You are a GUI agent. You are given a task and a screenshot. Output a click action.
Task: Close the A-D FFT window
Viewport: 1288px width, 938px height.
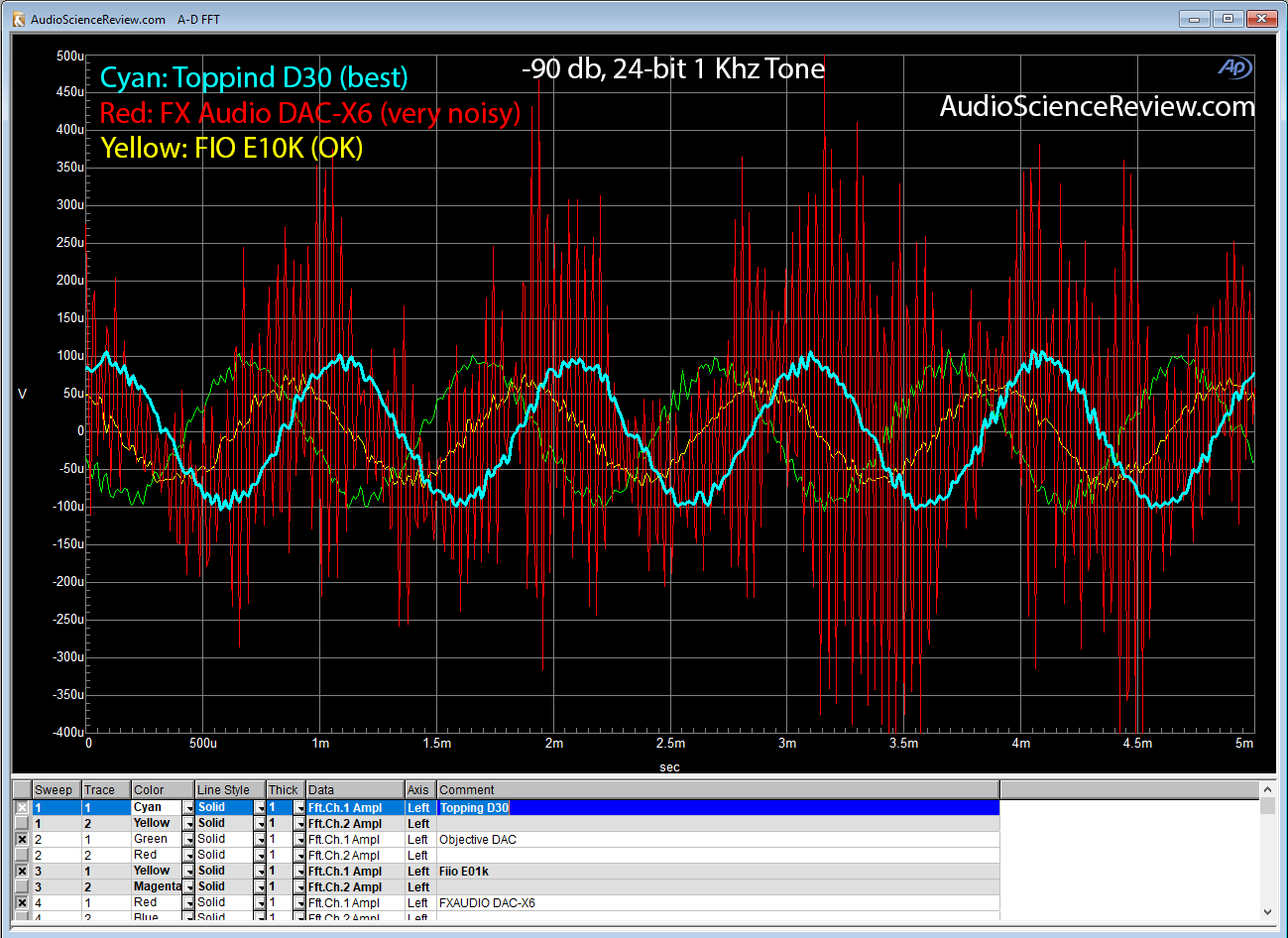(1262, 19)
